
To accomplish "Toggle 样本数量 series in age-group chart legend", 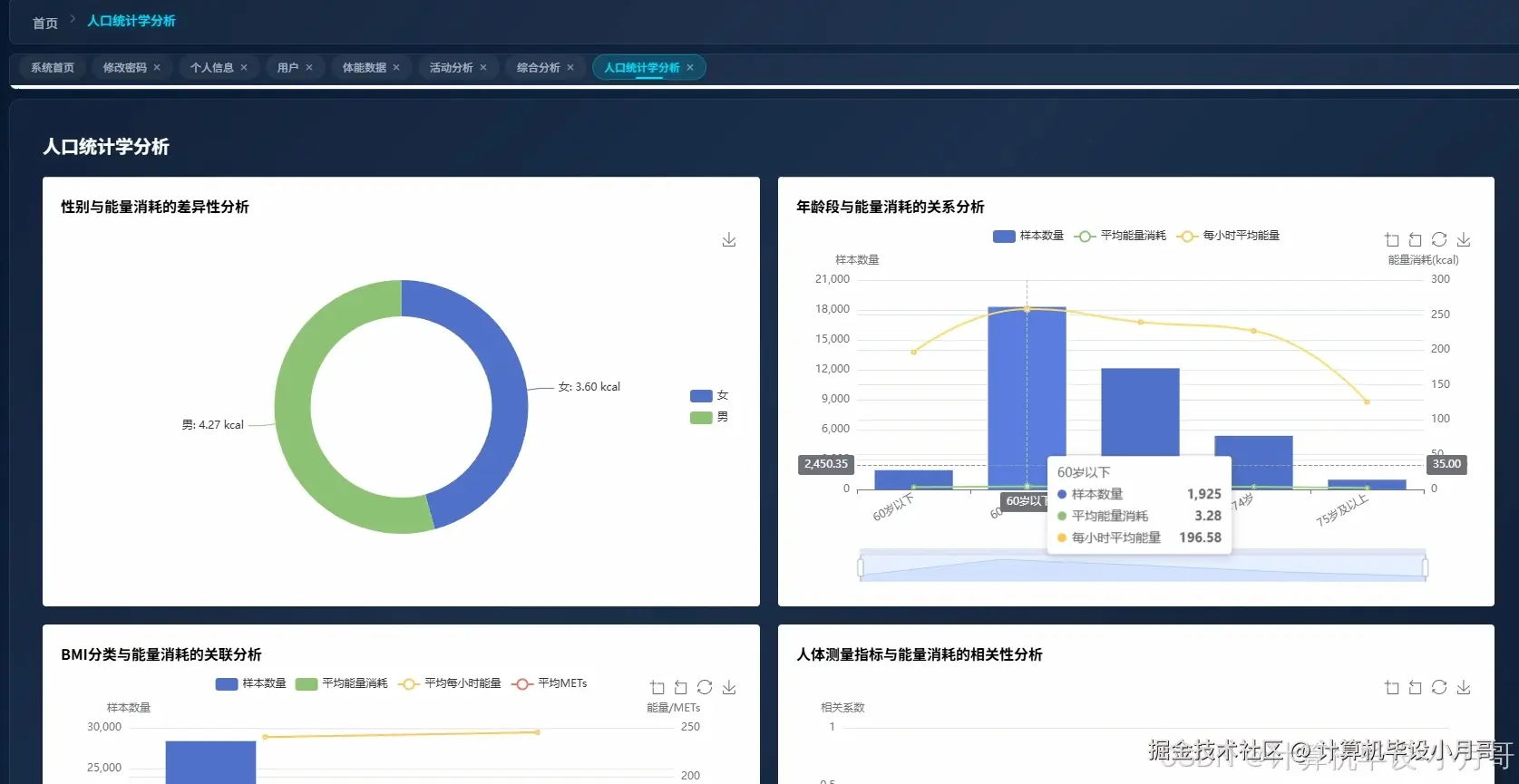I will 1028,236.
